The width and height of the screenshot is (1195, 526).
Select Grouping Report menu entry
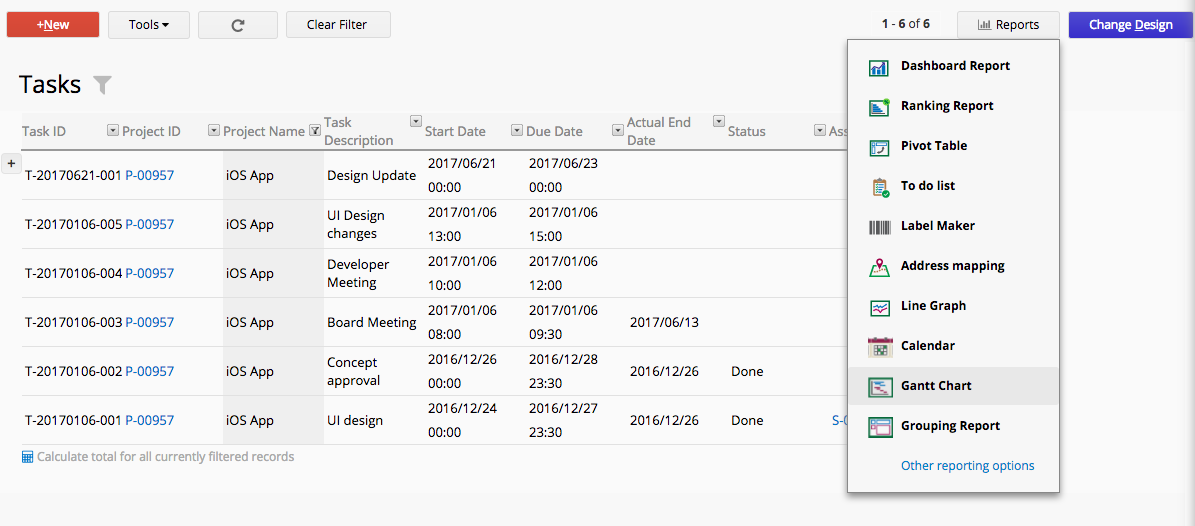click(x=953, y=426)
